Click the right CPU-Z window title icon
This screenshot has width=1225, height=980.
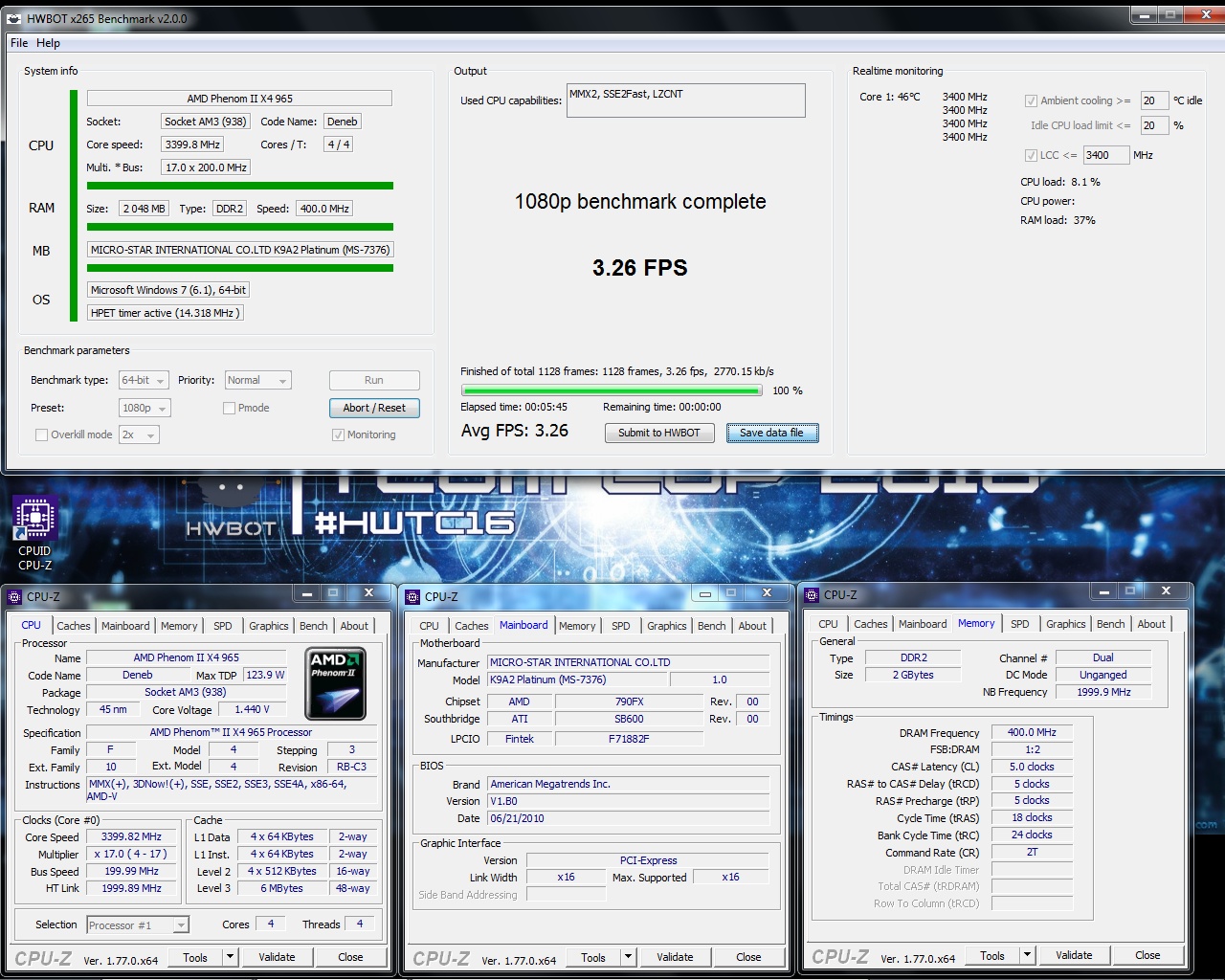click(812, 594)
